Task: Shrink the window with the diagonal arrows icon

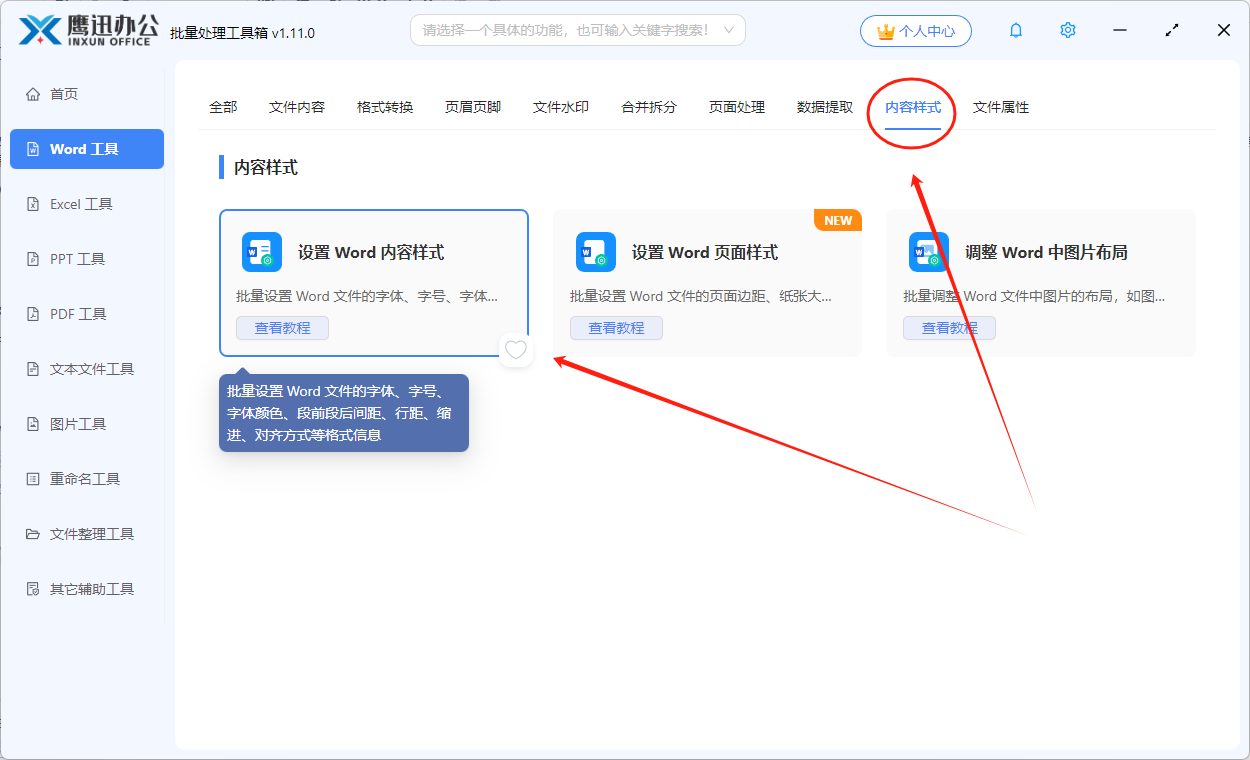Action: coord(1172,31)
